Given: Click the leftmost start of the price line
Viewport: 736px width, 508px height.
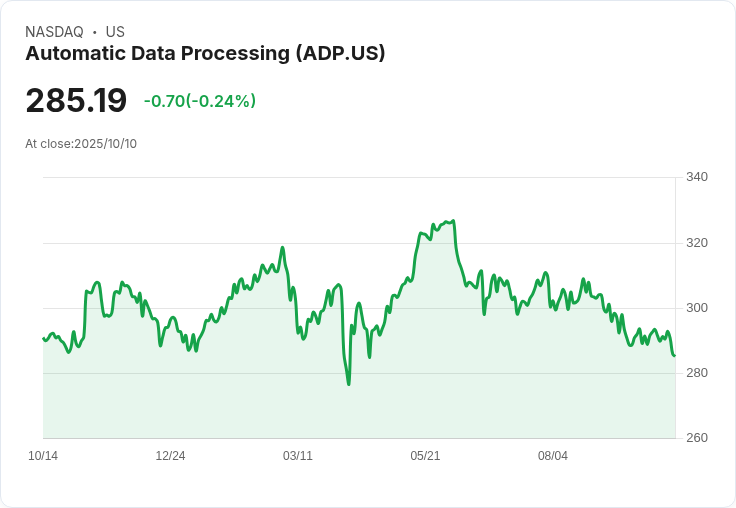Looking at the screenshot, I should [43, 338].
